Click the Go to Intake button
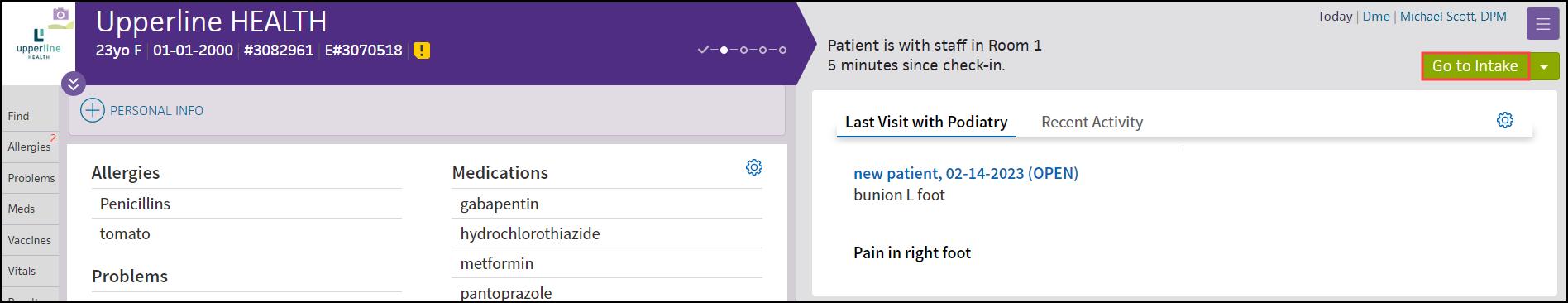Viewport: 1568px width, 303px height. click(x=1475, y=66)
